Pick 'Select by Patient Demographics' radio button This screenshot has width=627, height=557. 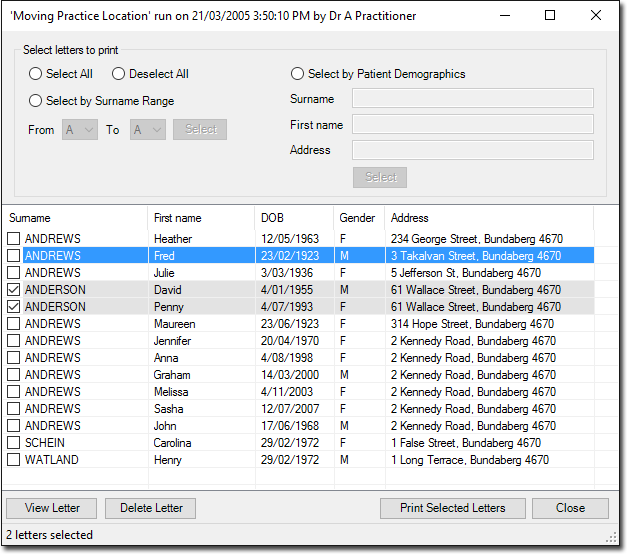(x=298, y=74)
